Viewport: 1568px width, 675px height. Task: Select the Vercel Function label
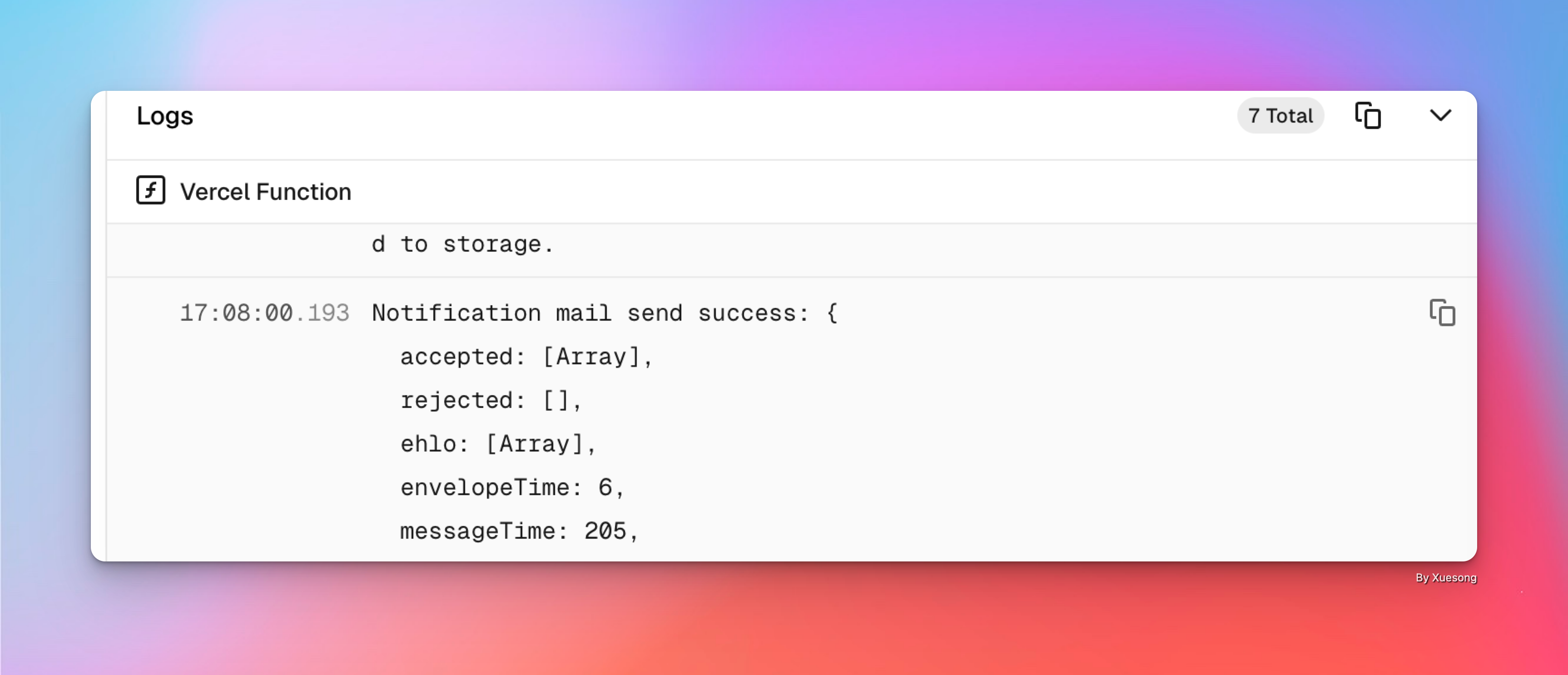click(265, 192)
